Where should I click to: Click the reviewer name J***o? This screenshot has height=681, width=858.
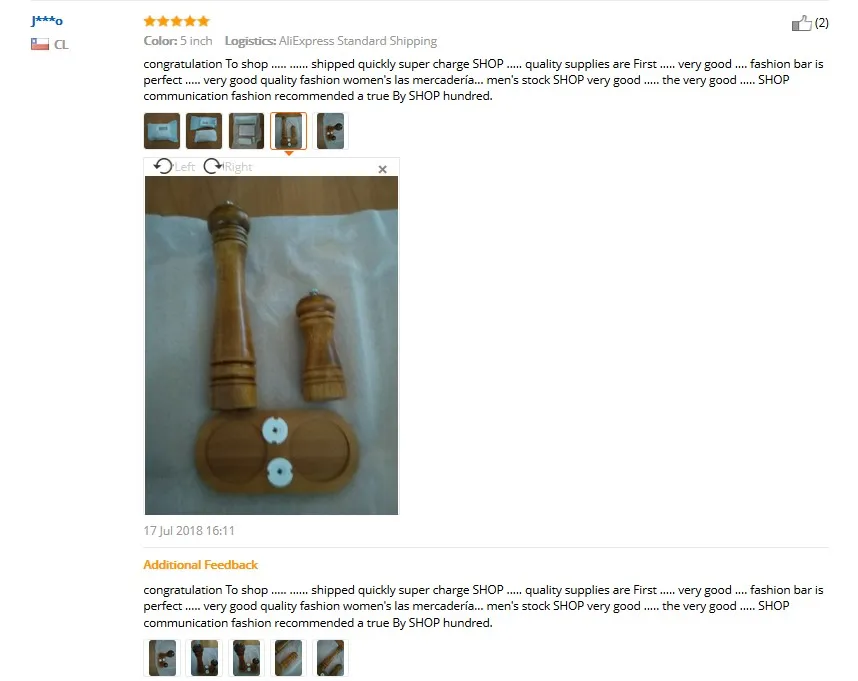[47, 21]
